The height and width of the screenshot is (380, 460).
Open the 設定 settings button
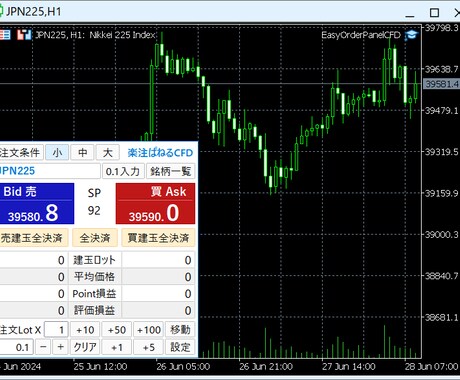tap(180, 347)
